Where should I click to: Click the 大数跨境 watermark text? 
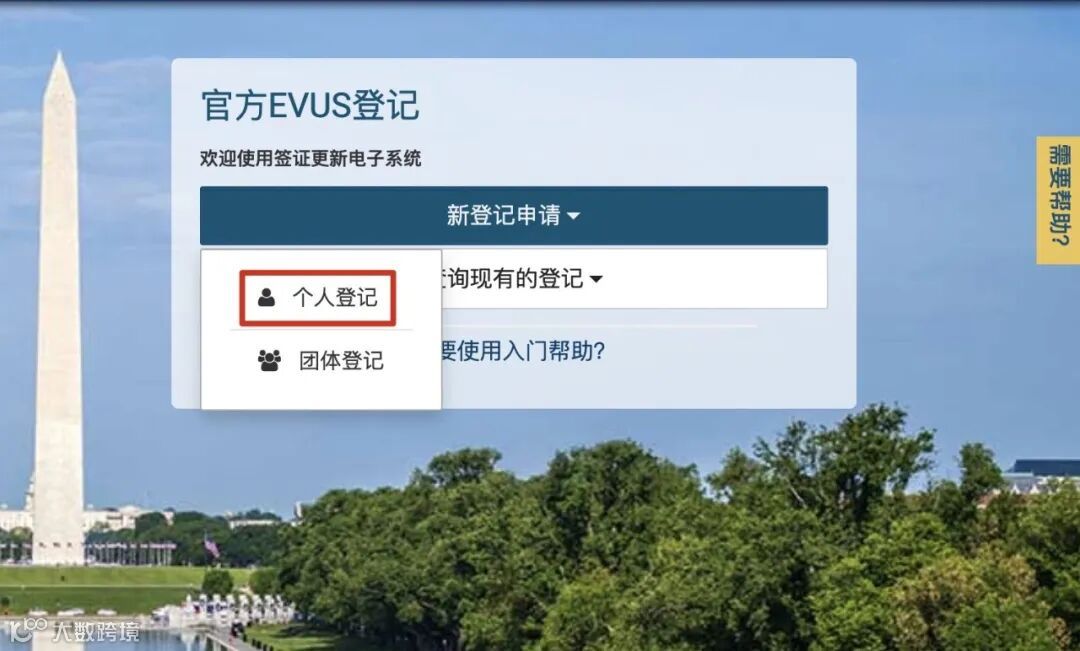point(96,631)
